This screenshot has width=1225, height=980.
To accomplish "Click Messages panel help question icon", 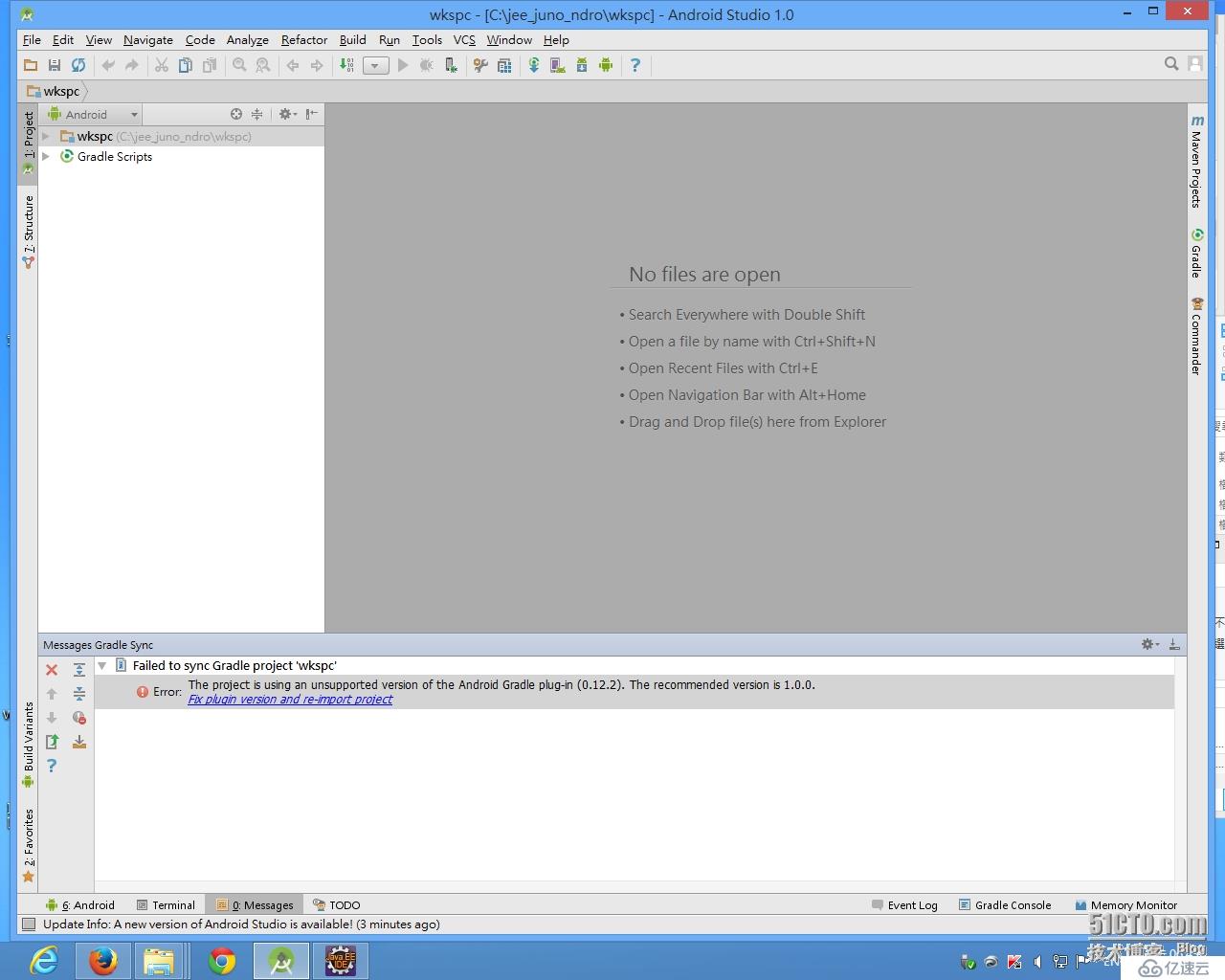I will pos(52,766).
